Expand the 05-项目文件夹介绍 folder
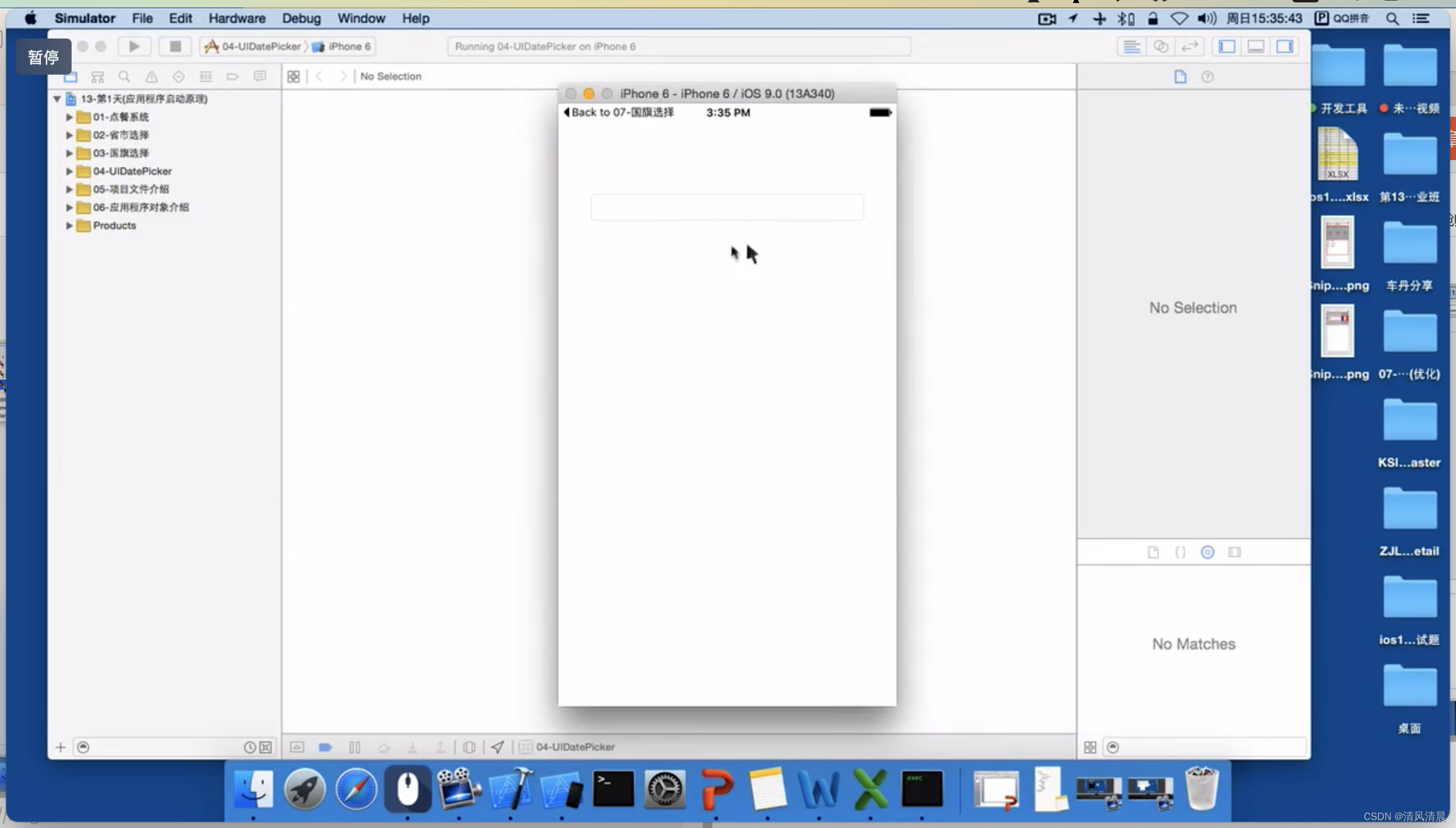This screenshot has width=1456, height=828. pos(69,189)
